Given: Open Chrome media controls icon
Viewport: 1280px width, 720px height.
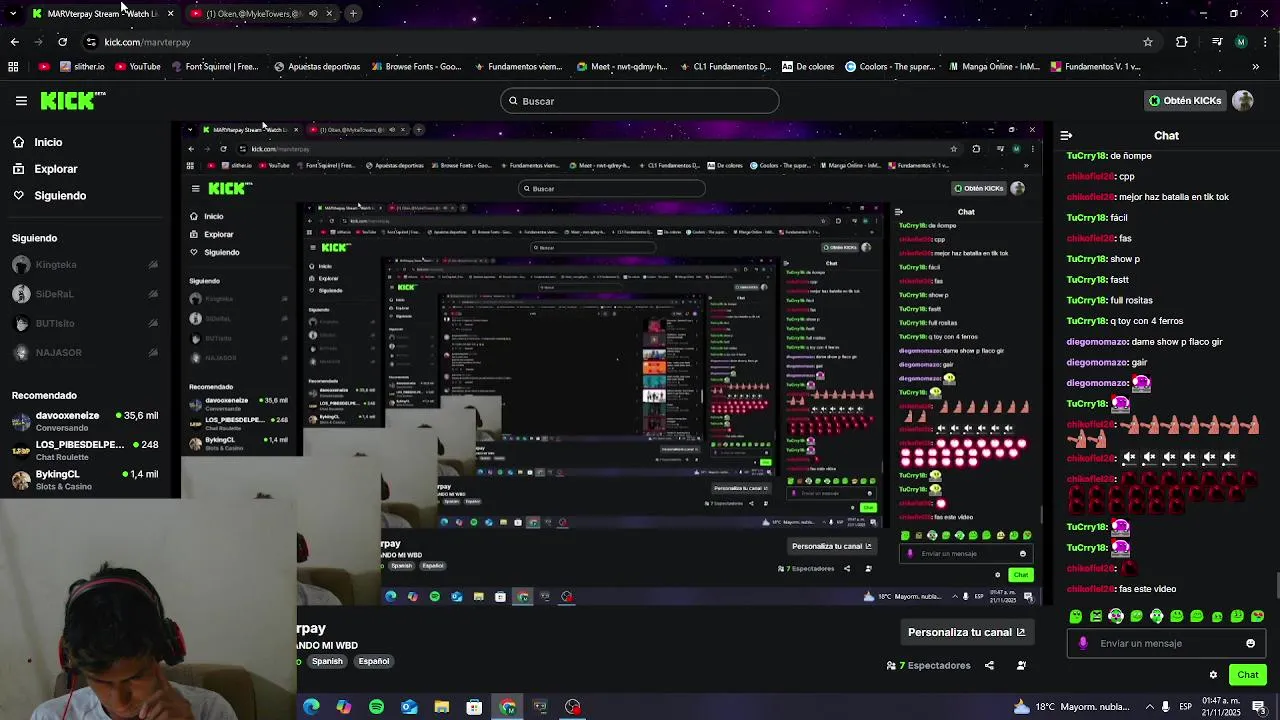Looking at the screenshot, I should (x=1217, y=42).
